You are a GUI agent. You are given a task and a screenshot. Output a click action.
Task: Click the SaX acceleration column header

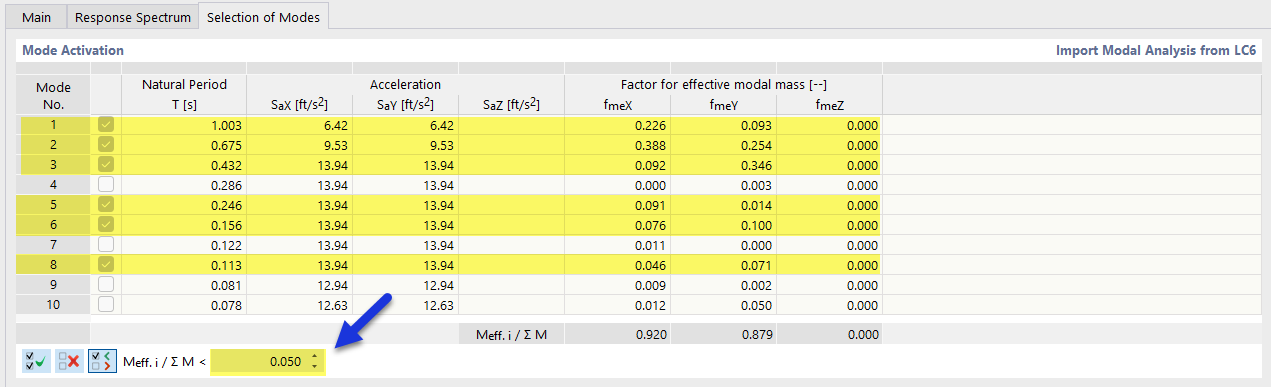click(300, 104)
